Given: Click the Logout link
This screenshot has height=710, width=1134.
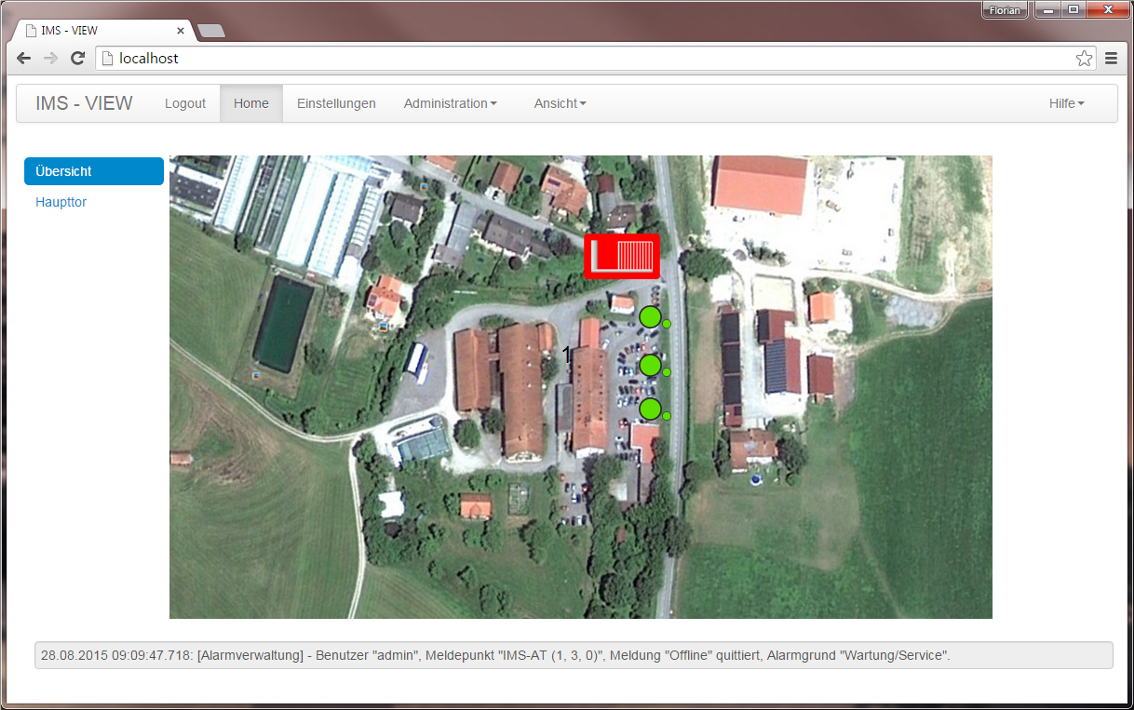Looking at the screenshot, I should (x=185, y=104).
